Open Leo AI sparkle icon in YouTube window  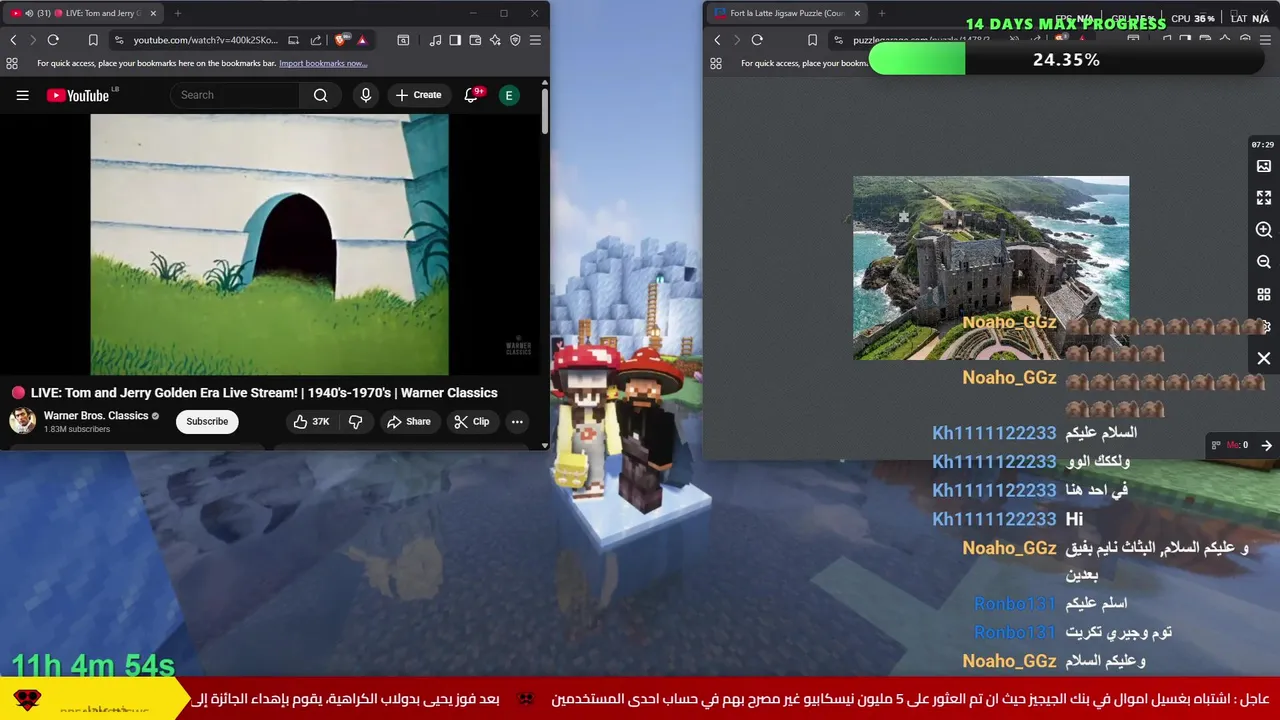(495, 40)
